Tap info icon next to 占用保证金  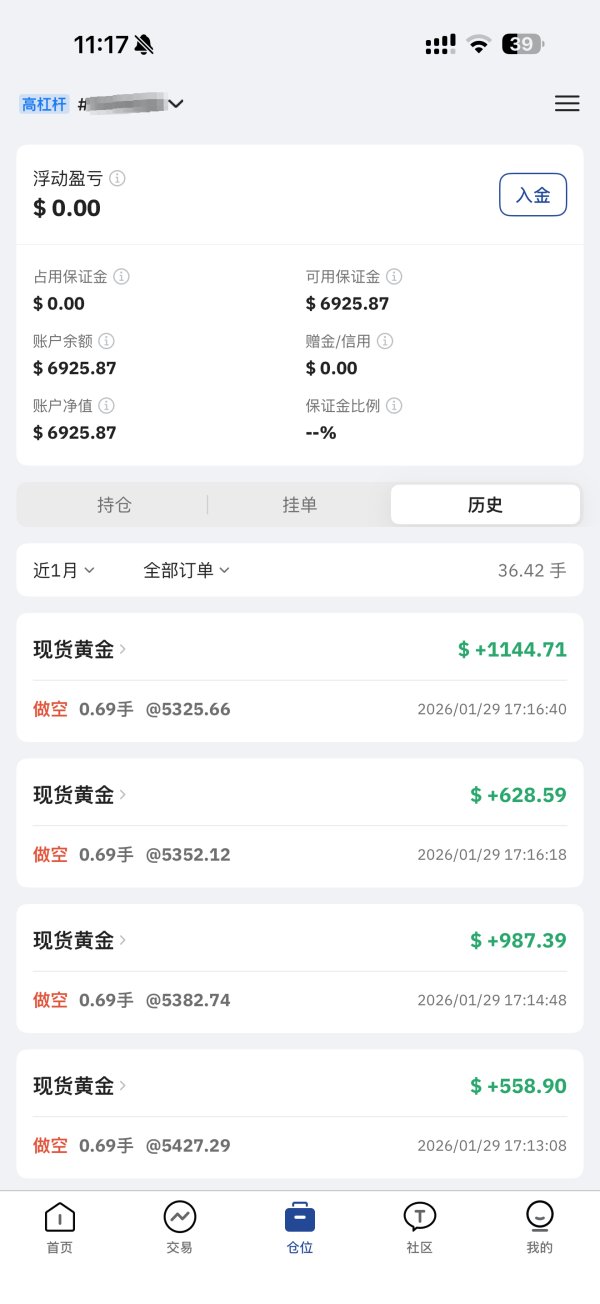[x=122, y=277]
